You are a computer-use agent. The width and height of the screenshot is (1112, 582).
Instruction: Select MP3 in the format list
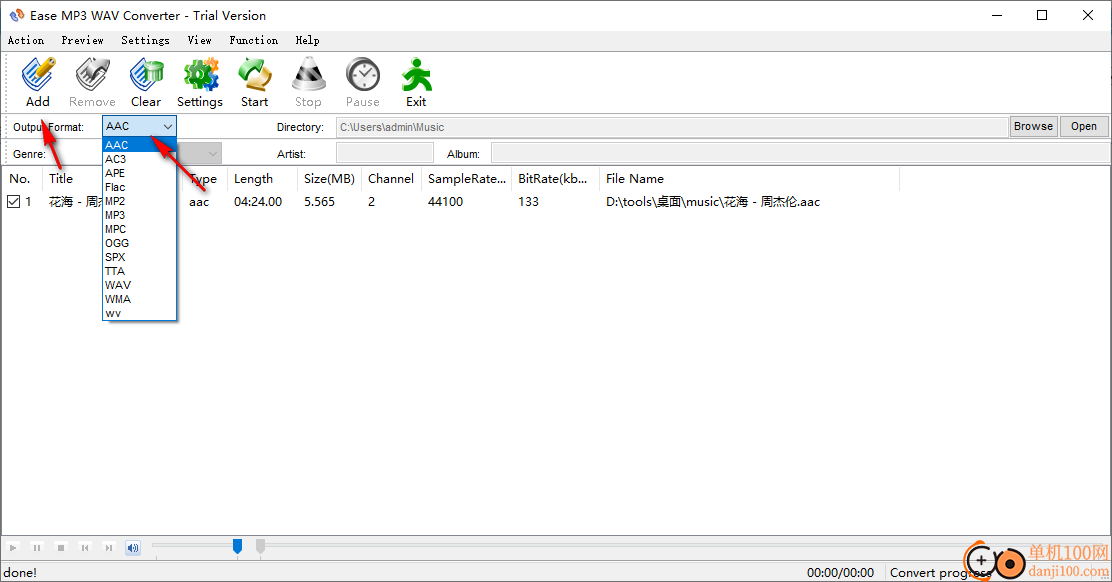point(139,215)
